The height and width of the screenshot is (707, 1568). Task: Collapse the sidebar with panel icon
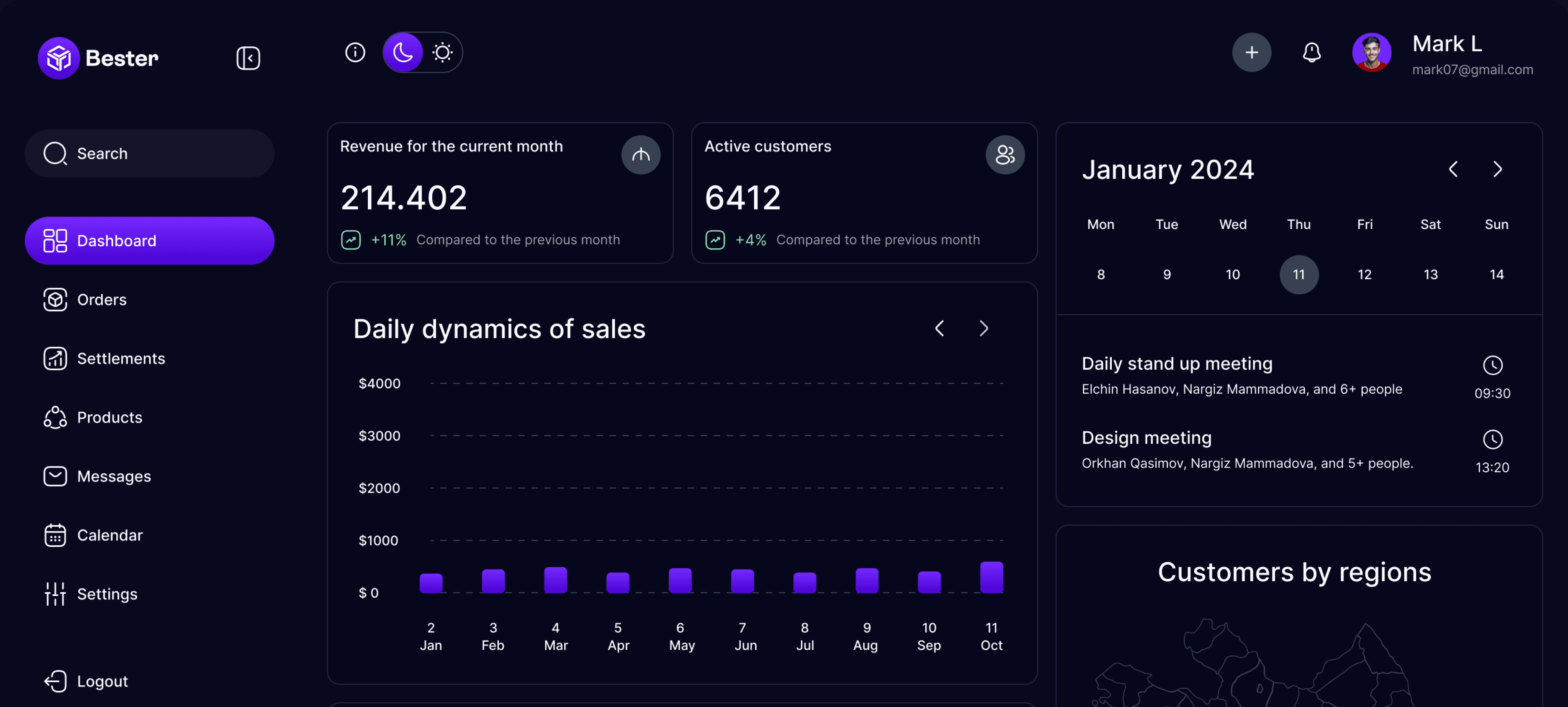coord(248,59)
